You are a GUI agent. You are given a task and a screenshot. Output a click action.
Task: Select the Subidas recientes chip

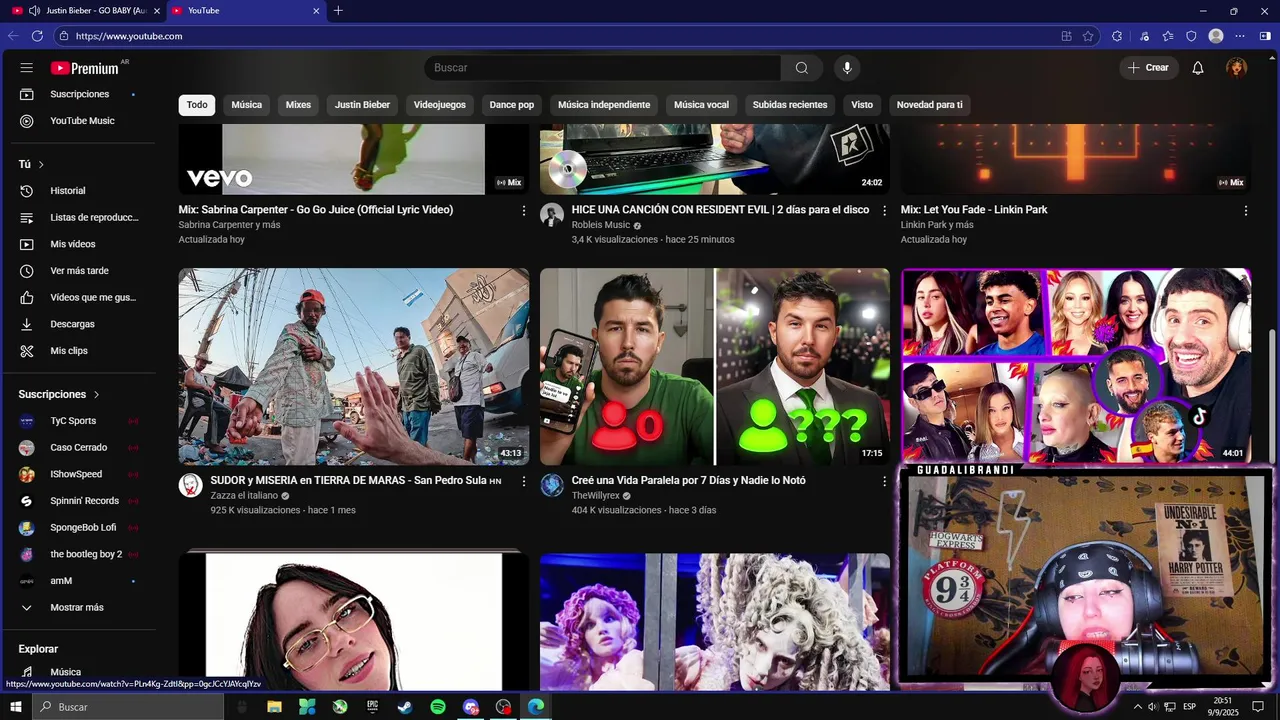(x=790, y=105)
